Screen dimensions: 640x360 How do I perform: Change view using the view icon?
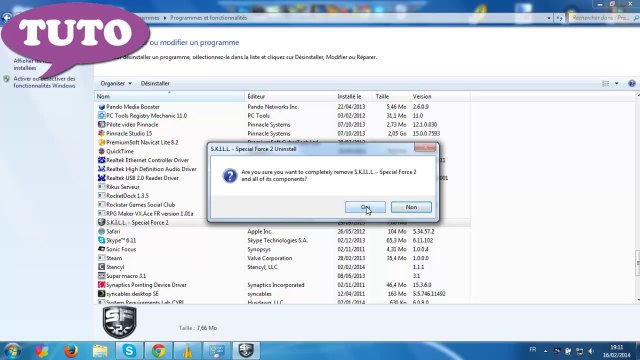(606, 83)
